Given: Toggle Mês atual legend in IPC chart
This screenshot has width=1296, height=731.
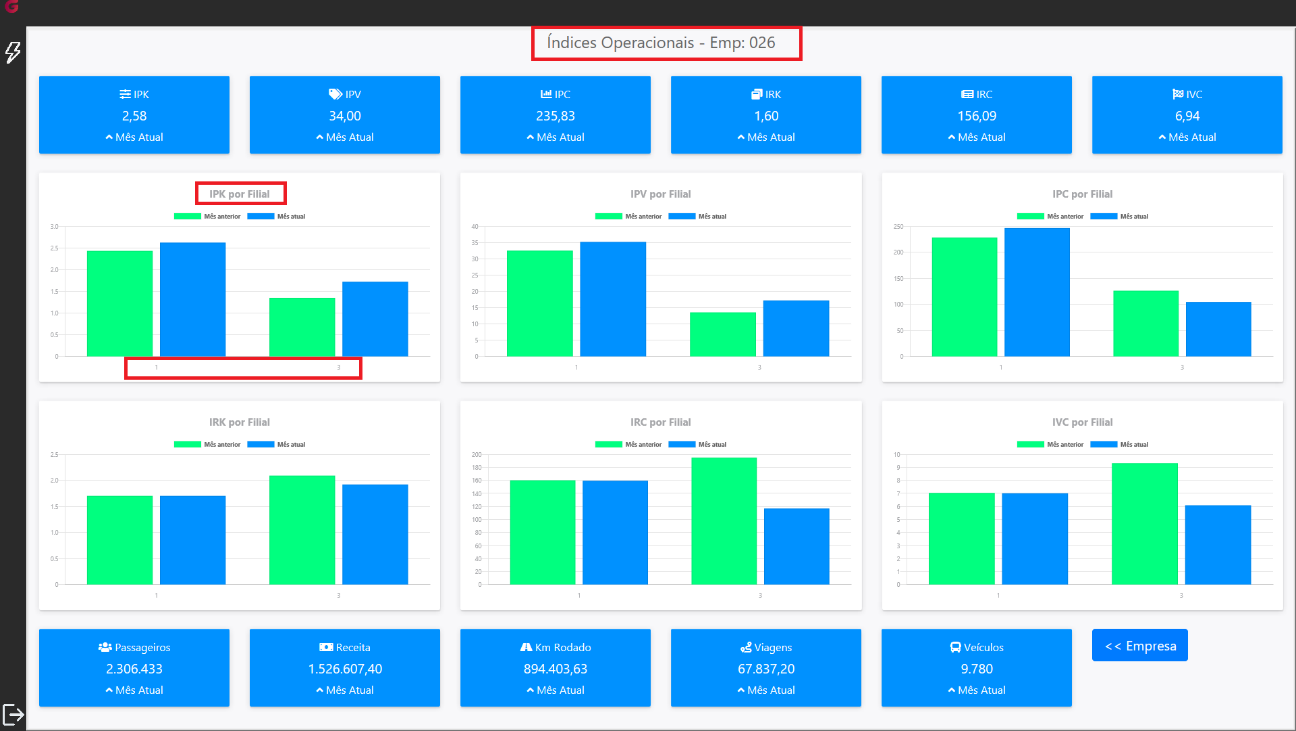Looking at the screenshot, I should tap(1119, 216).
